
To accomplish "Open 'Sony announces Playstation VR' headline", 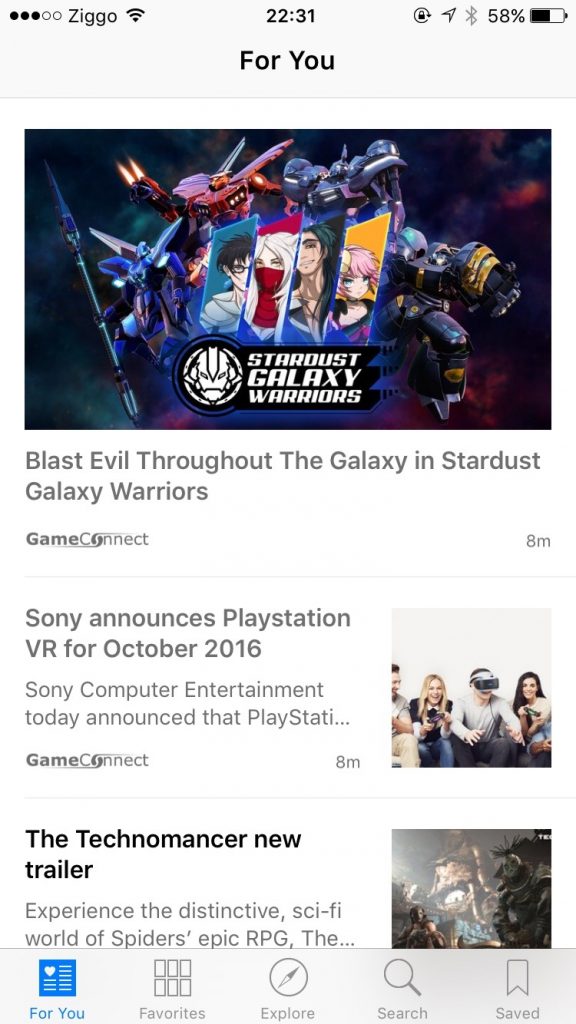I will pos(188,633).
